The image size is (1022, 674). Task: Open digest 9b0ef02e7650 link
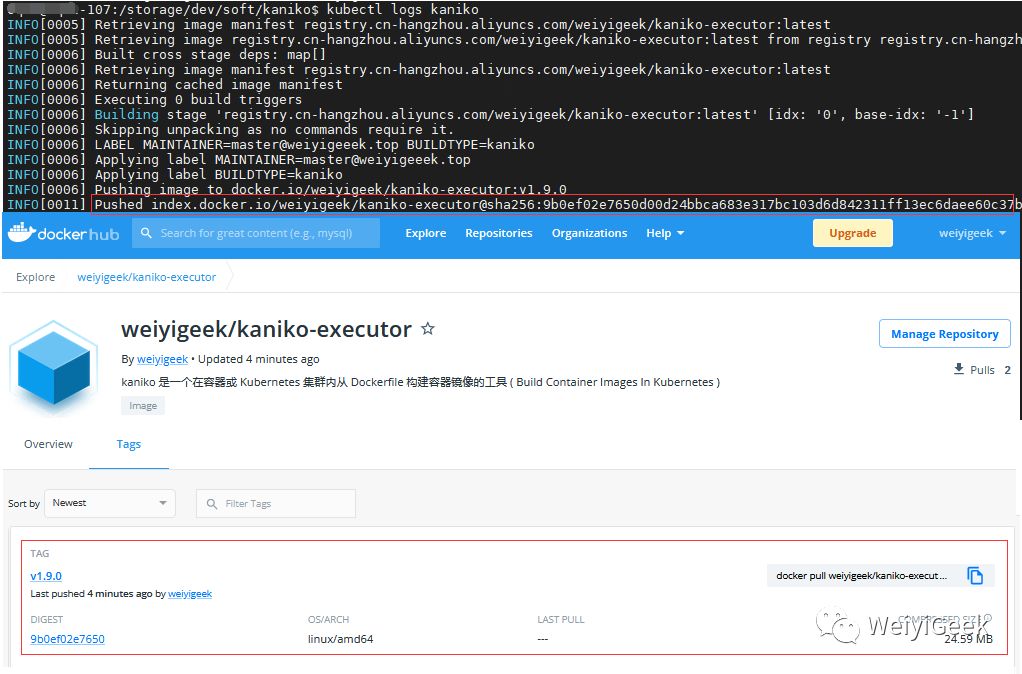[x=67, y=639]
